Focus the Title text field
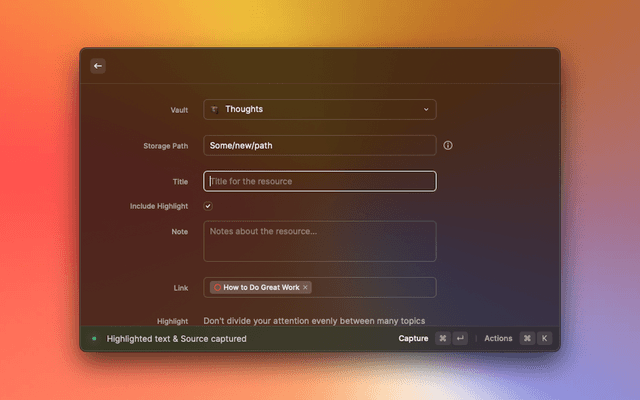This screenshot has width=640, height=400. tap(320, 181)
